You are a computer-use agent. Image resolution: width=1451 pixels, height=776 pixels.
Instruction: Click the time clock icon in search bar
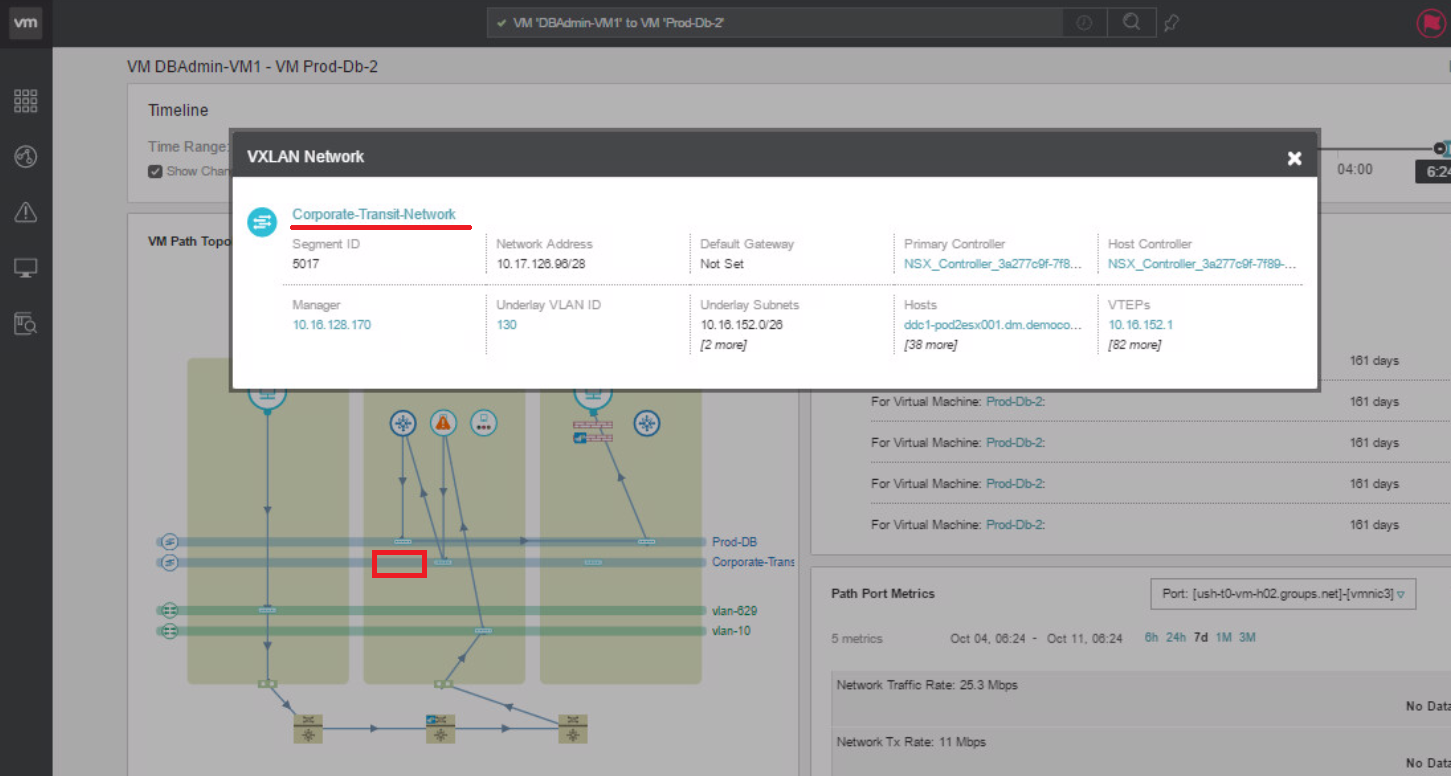(1084, 23)
